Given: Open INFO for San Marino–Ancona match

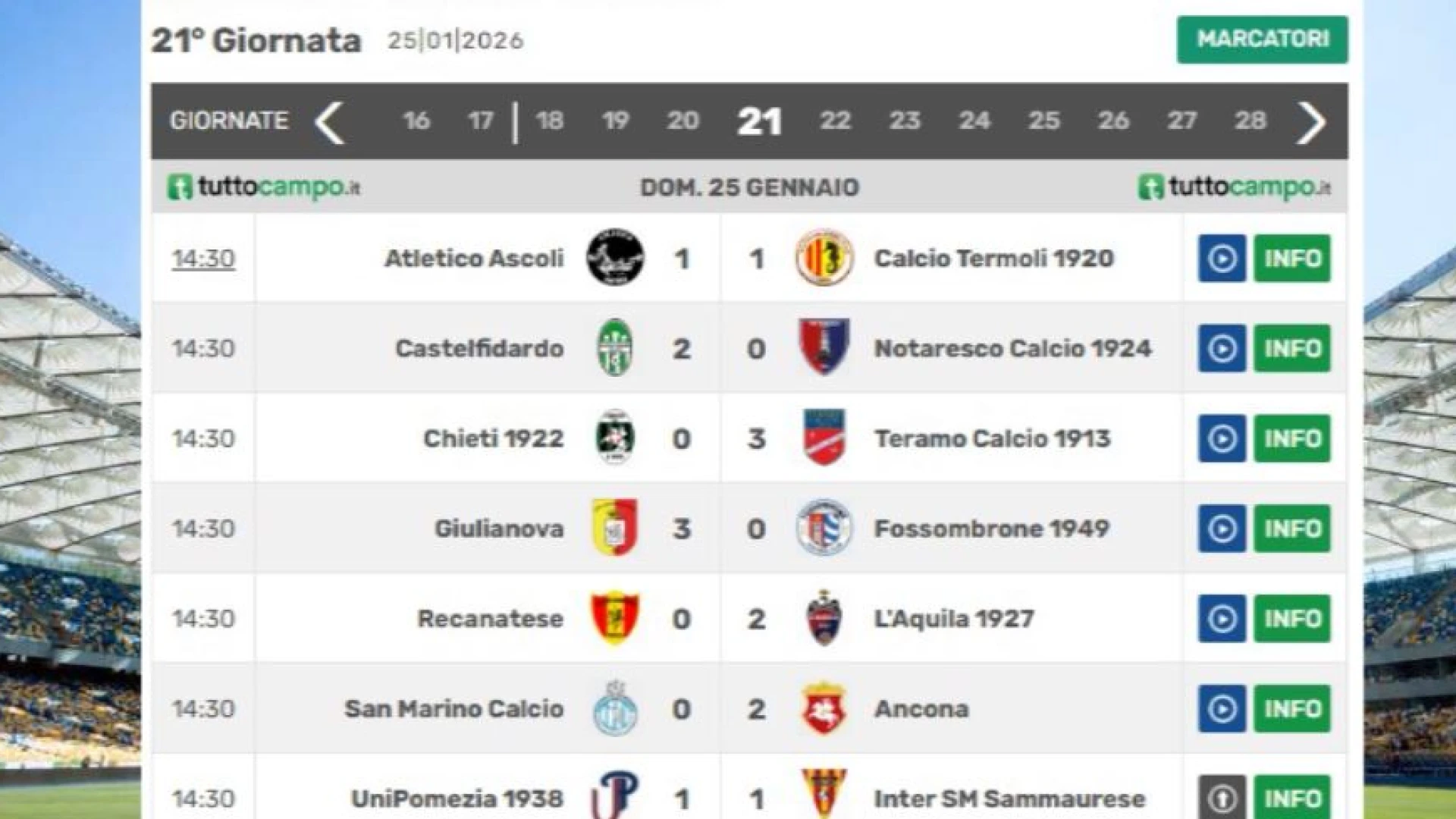Looking at the screenshot, I should [x=1292, y=708].
